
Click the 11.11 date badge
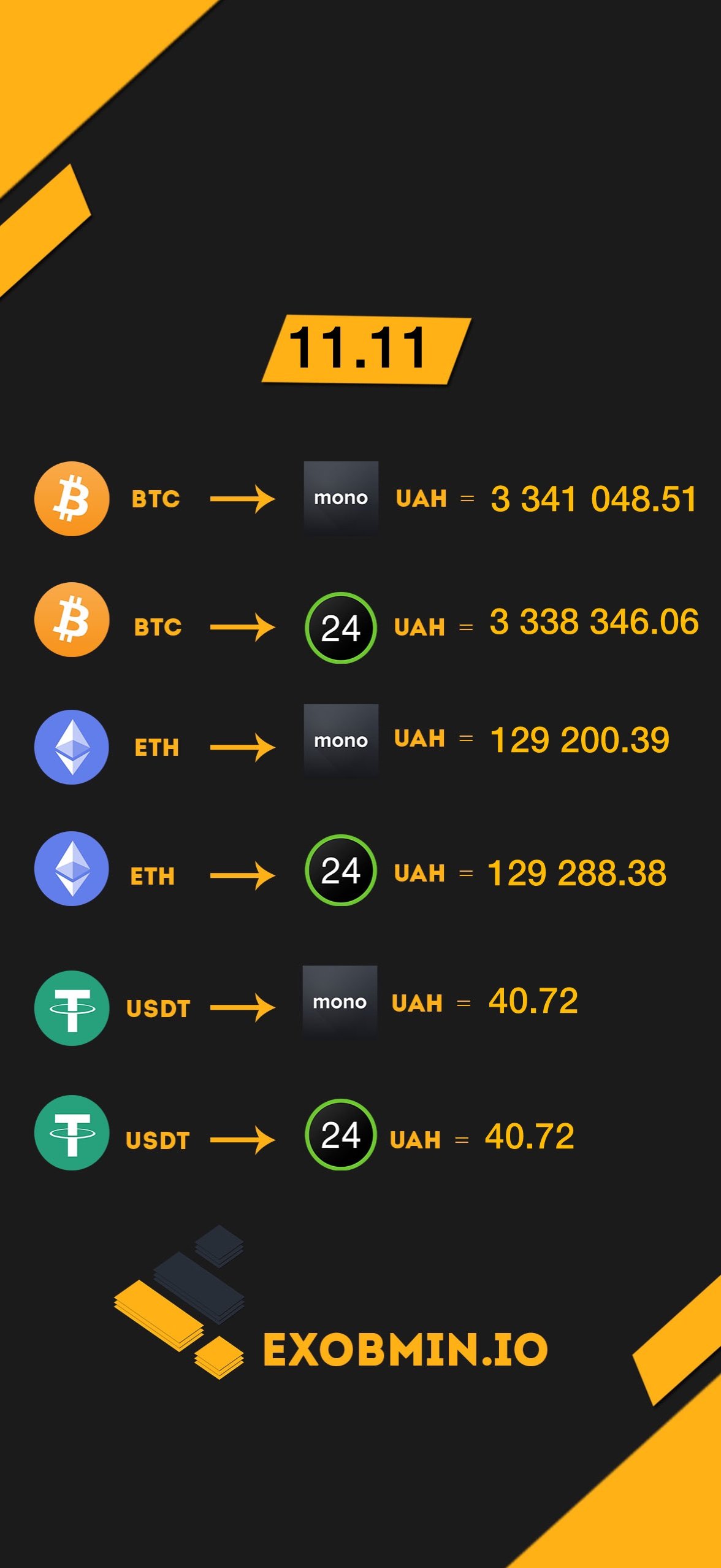(x=366, y=350)
